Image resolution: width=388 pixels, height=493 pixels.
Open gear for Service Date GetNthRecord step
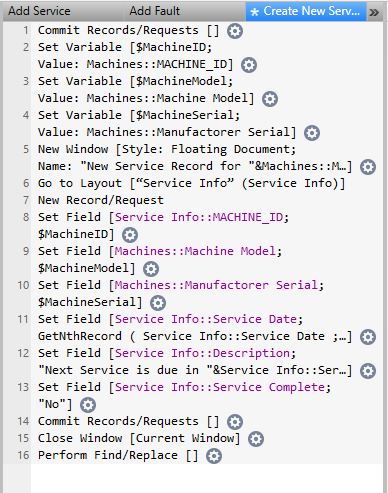[368, 337]
